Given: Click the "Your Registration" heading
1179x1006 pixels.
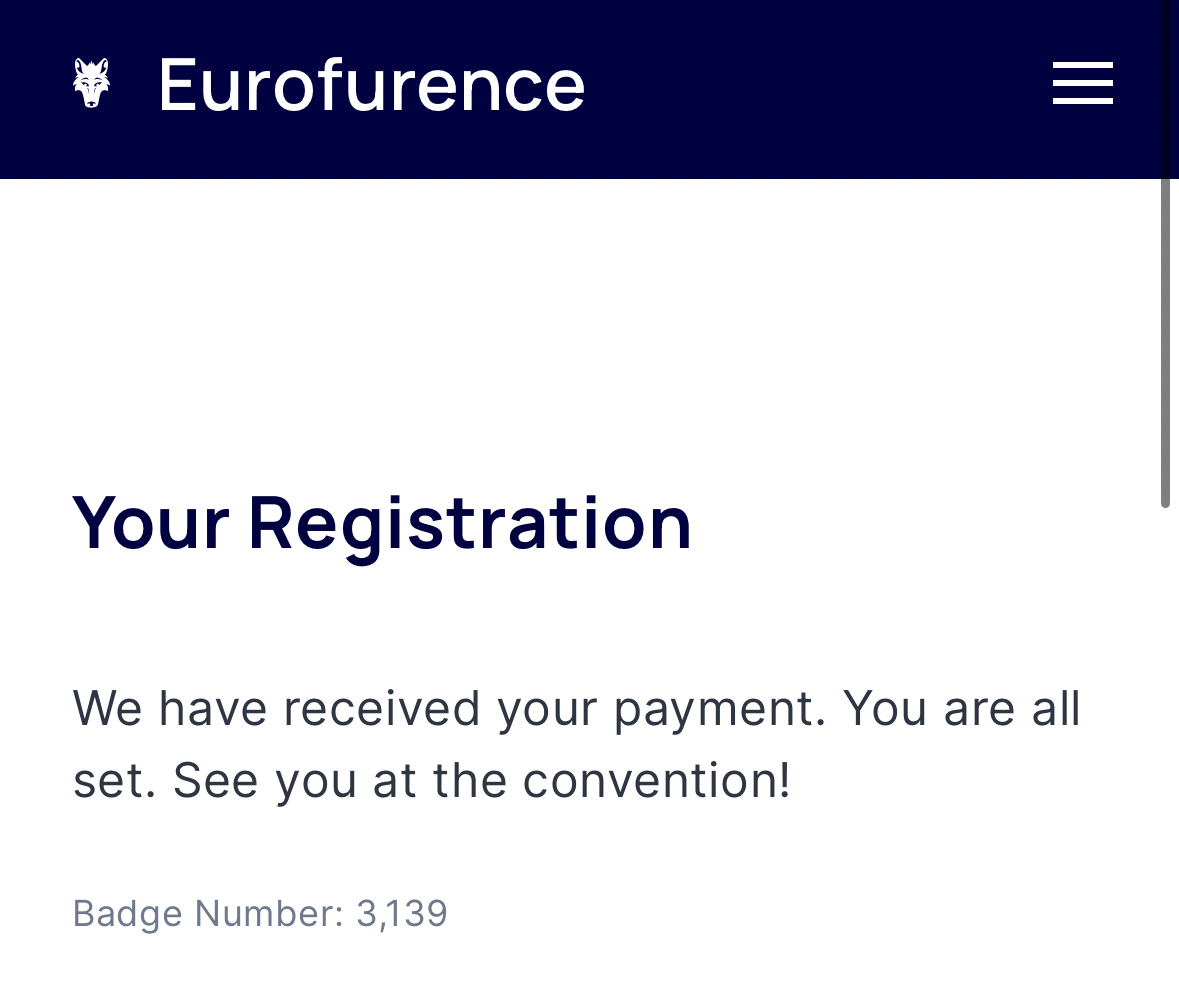Looking at the screenshot, I should pyautogui.click(x=382, y=522).
